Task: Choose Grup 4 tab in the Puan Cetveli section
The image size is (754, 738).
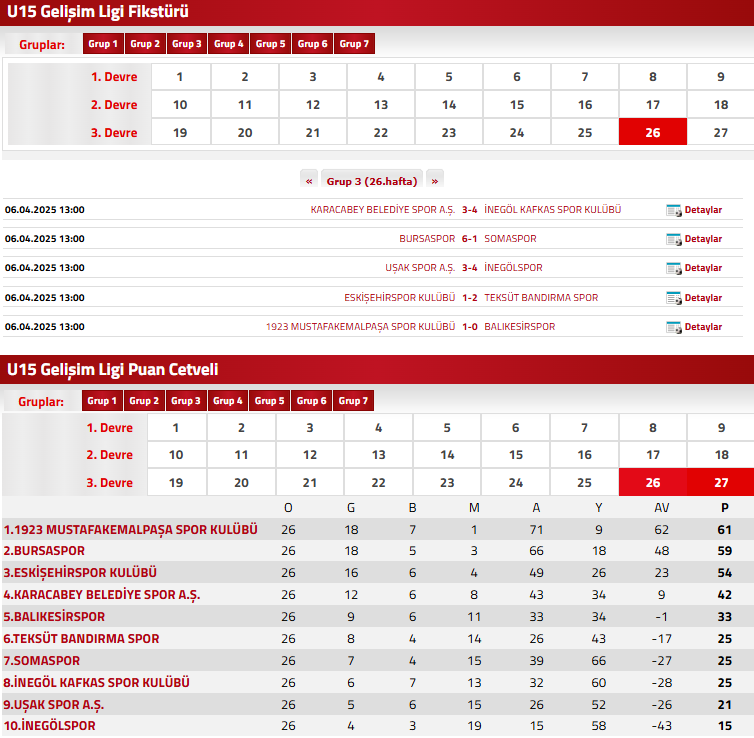Action: pyautogui.click(x=227, y=401)
